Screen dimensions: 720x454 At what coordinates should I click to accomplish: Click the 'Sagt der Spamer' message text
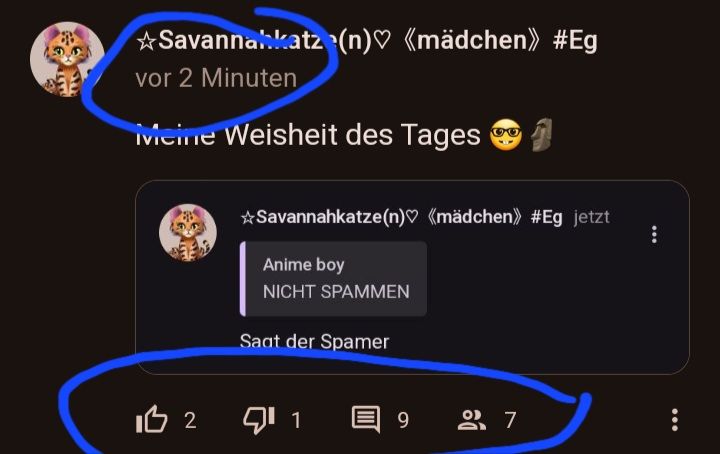pyautogui.click(x=314, y=342)
